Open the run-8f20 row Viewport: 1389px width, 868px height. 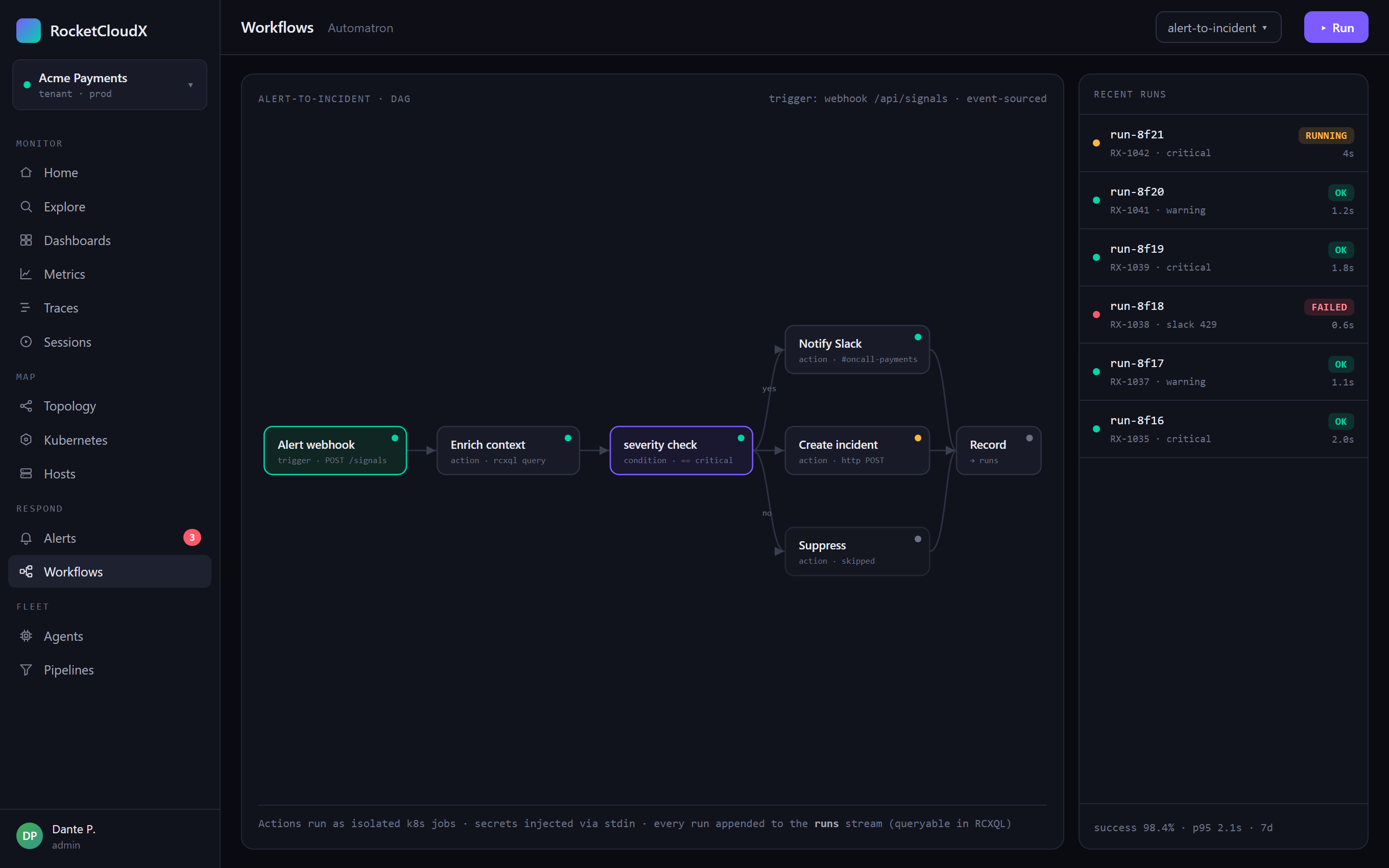coord(1223,200)
